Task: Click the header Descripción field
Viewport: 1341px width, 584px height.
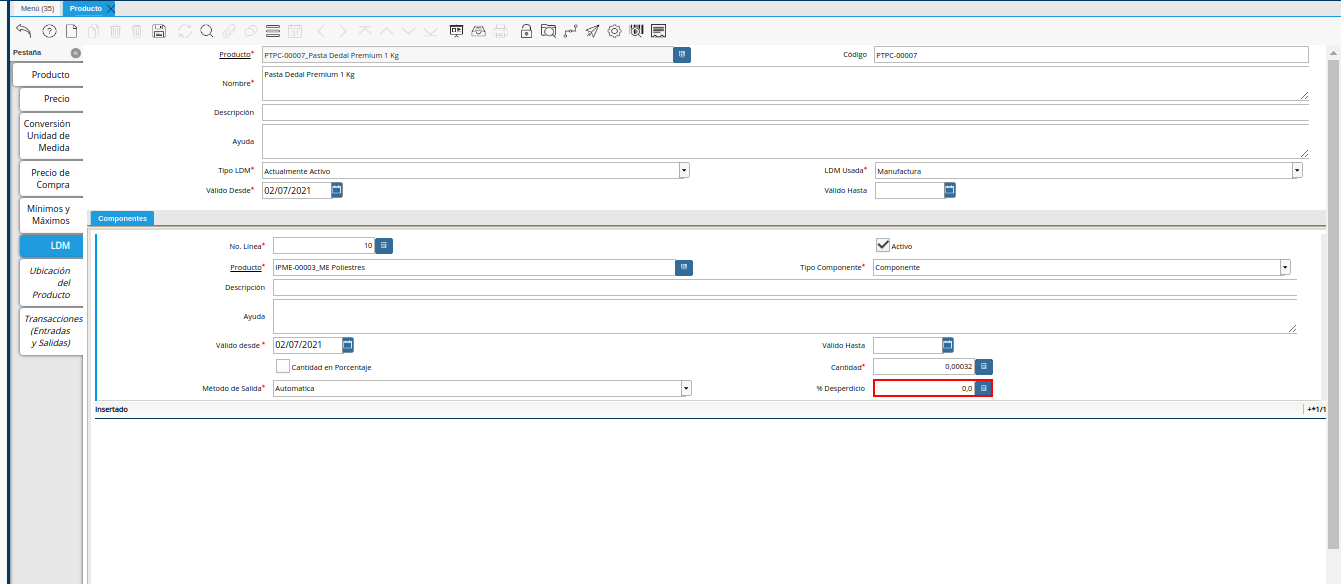Action: pos(785,112)
